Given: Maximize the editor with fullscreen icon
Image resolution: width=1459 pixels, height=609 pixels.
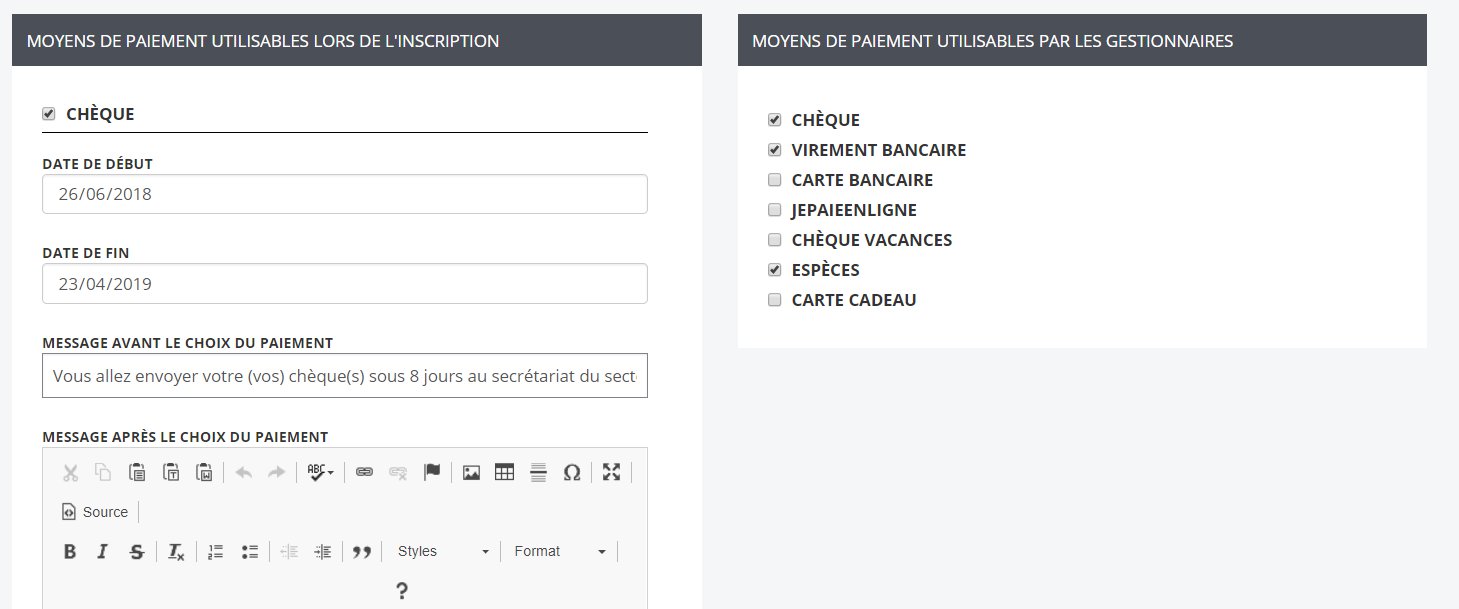Looking at the screenshot, I should 612,473.
